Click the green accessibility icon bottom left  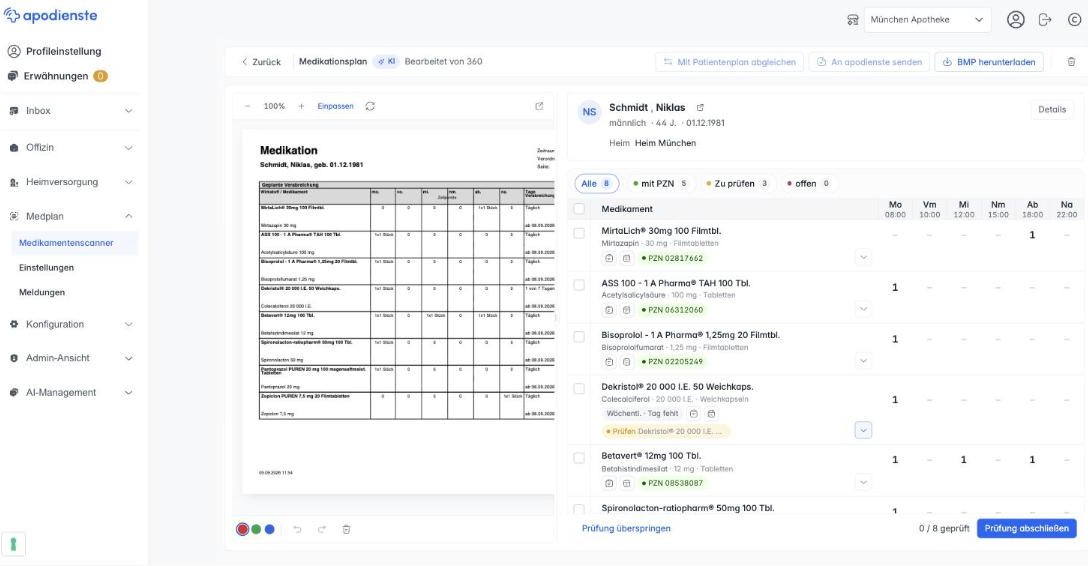click(13, 544)
